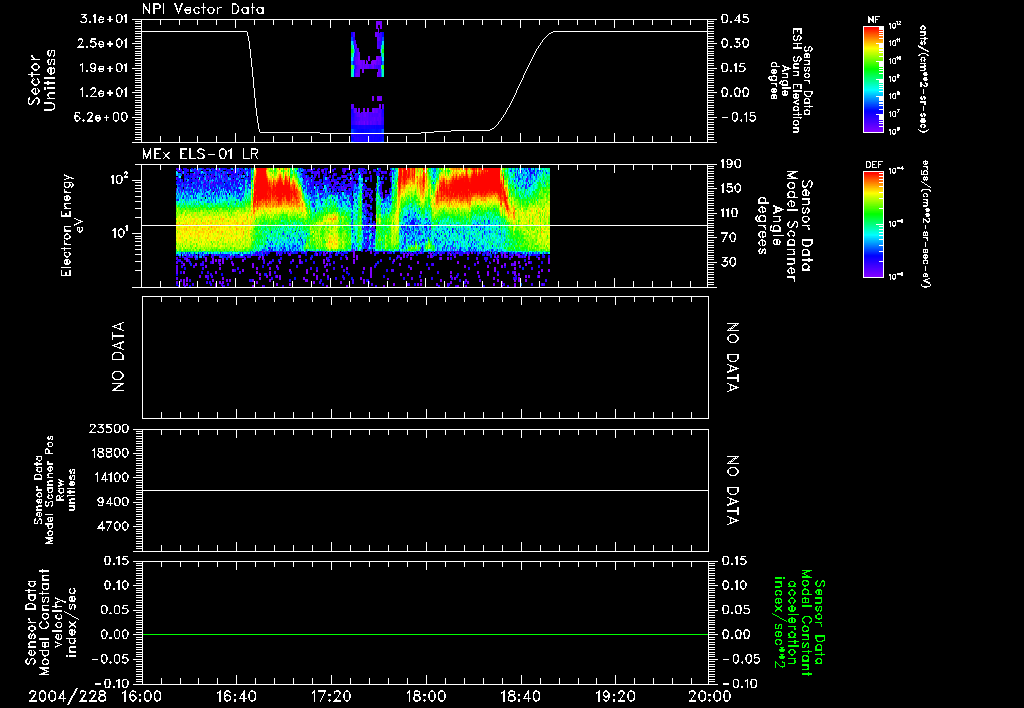The width and height of the screenshot is (1024, 708).
Task: Select the "MEx ELS-01 LR" panel title
Action: tap(200, 154)
